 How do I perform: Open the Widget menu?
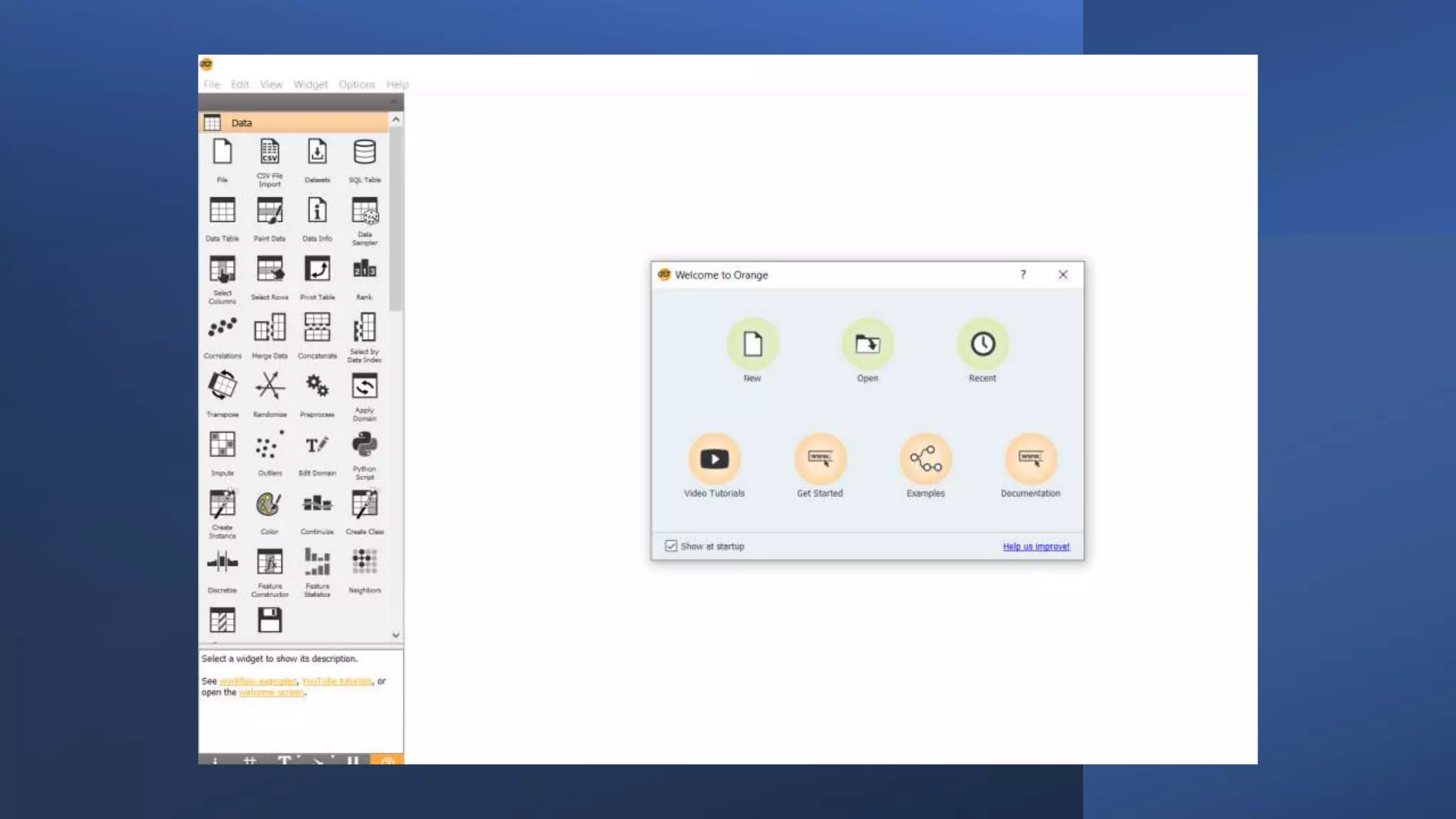pyautogui.click(x=311, y=85)
